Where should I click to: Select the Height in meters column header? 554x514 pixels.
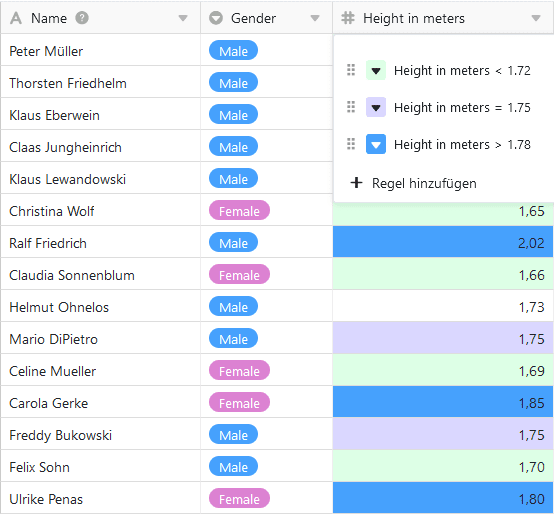pyautogui.click(x=443, y=18)
